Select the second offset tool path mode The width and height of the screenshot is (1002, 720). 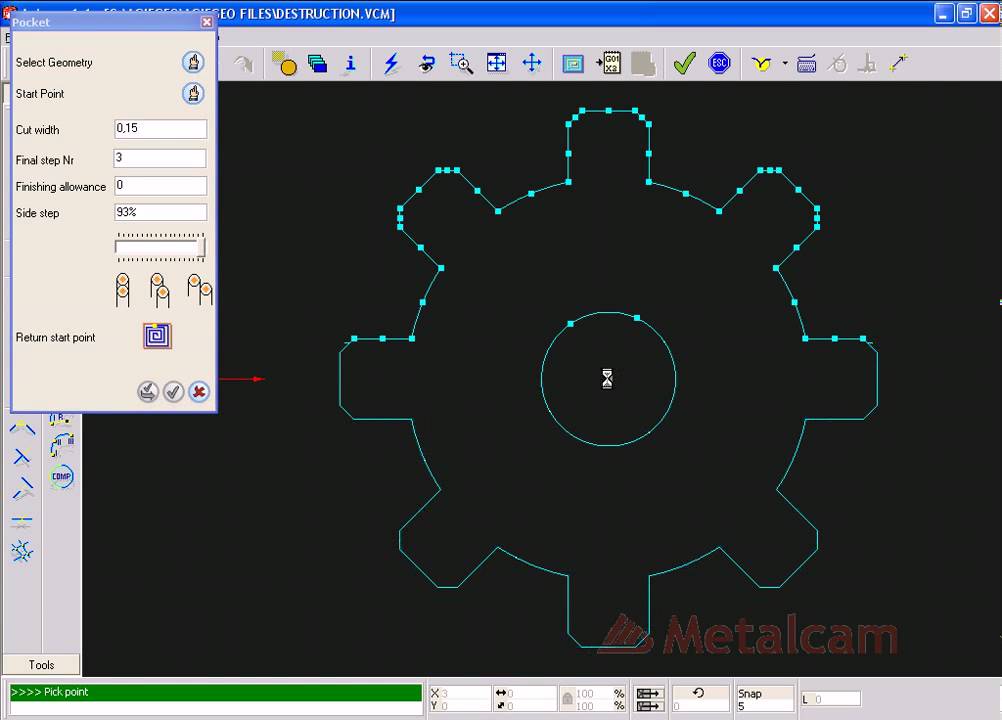(x=159, y=290)
